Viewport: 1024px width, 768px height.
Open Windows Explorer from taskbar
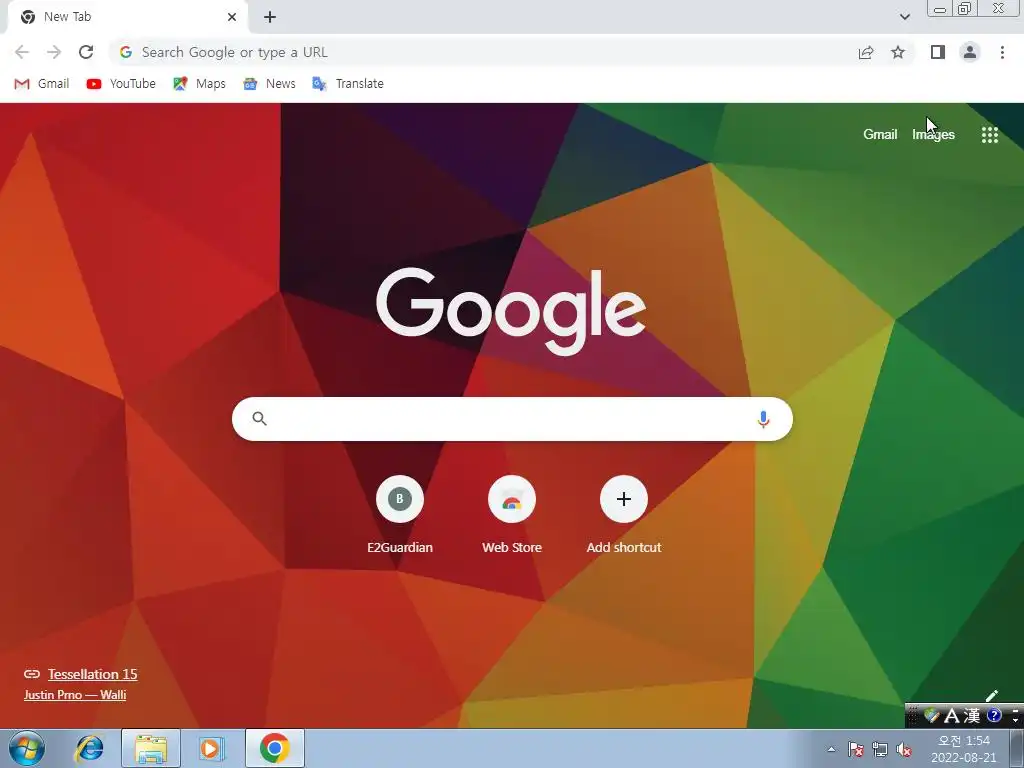pyautogui.click(x=150, y=748)
